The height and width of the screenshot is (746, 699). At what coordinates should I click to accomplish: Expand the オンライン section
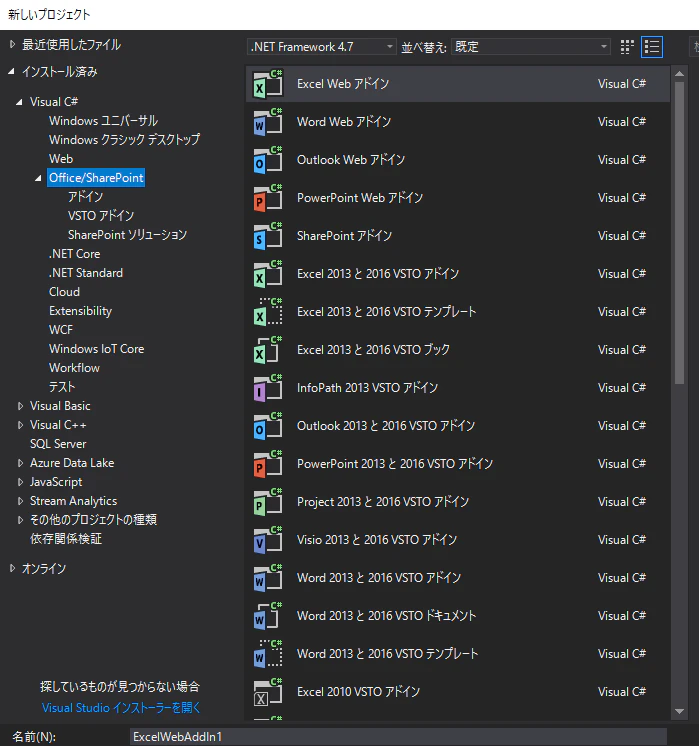[12, 569]
